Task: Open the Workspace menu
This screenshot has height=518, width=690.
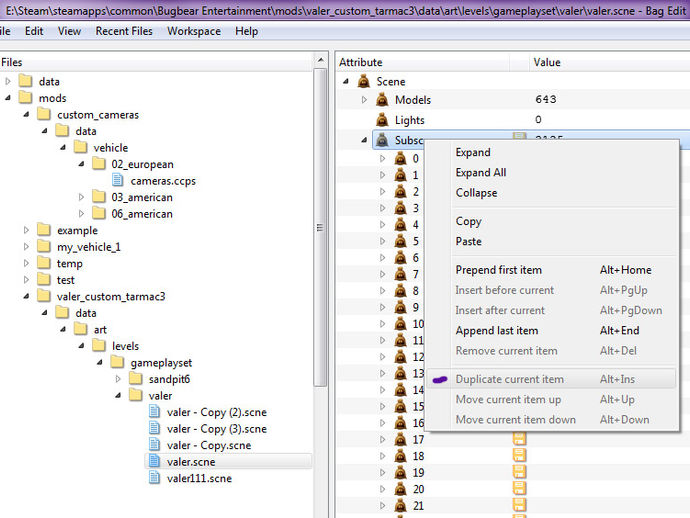Action: (194, 31)
